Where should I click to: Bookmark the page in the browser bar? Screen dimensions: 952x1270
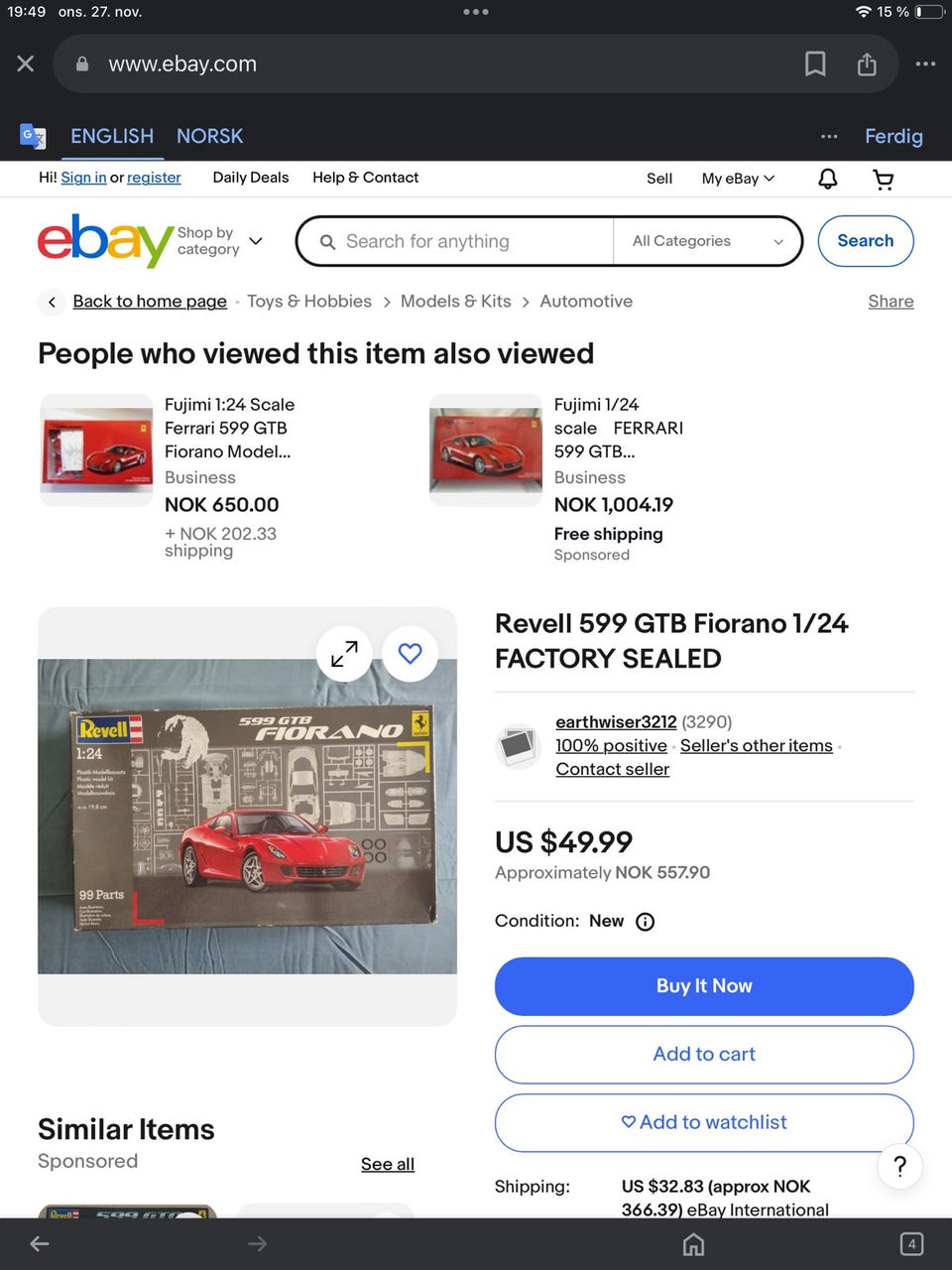(x=815, y=64)
